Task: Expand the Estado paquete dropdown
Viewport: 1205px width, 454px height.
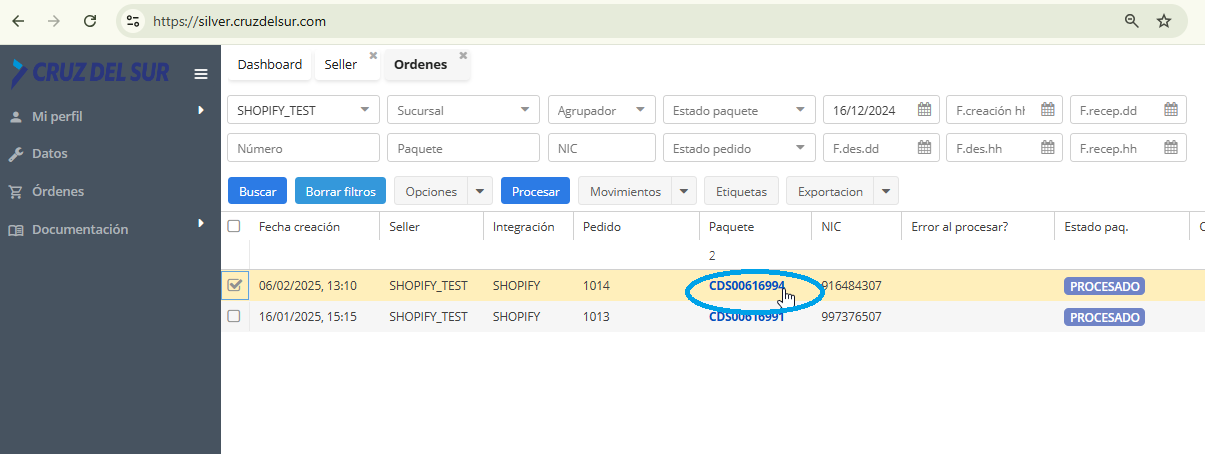Action: [x=800, y=110]
